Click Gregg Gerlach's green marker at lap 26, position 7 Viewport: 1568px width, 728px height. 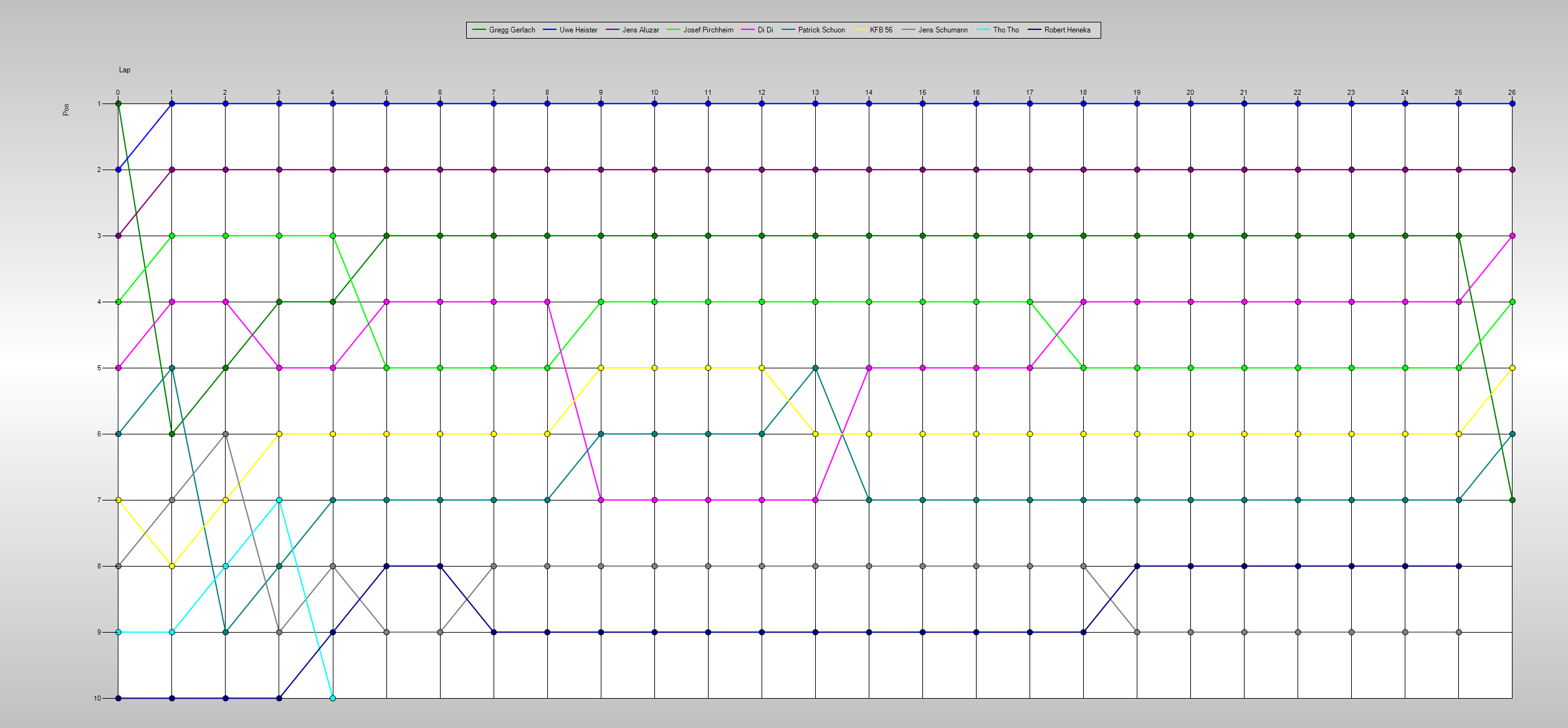(1513, 500)
